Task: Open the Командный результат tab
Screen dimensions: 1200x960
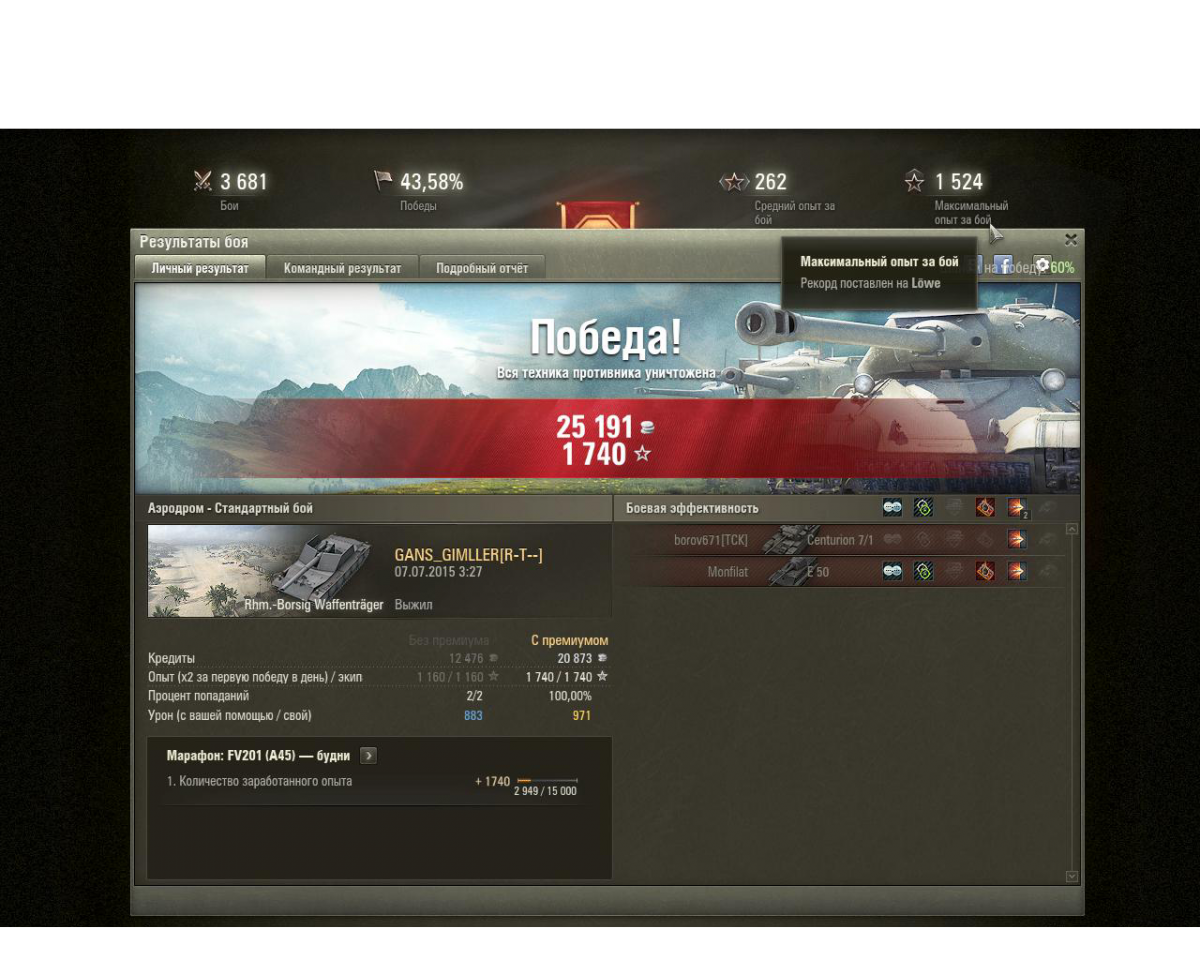Action: click(342, 268)
